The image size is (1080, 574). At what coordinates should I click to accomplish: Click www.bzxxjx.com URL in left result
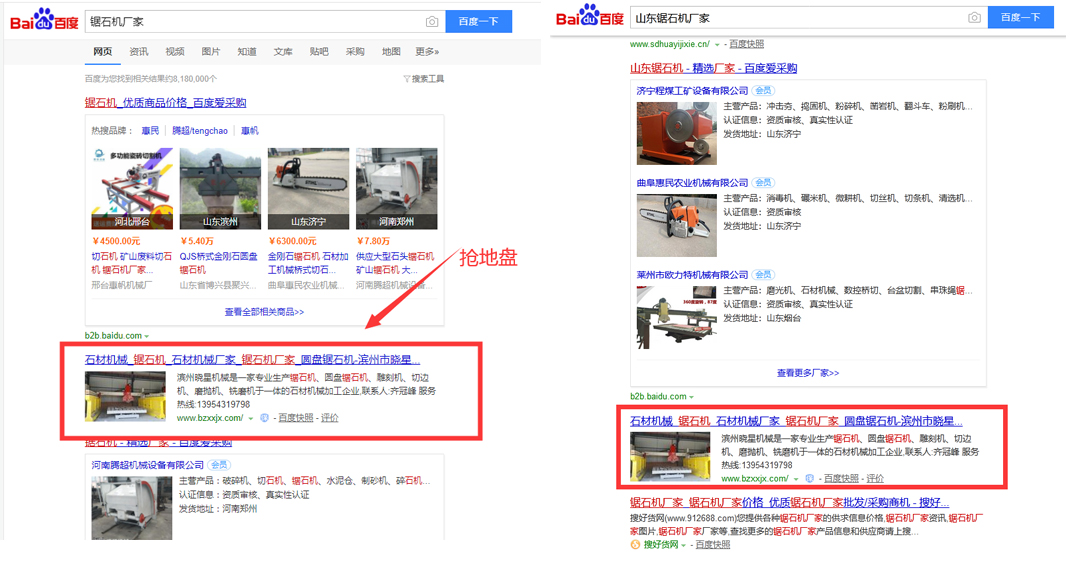coord(210,418)
